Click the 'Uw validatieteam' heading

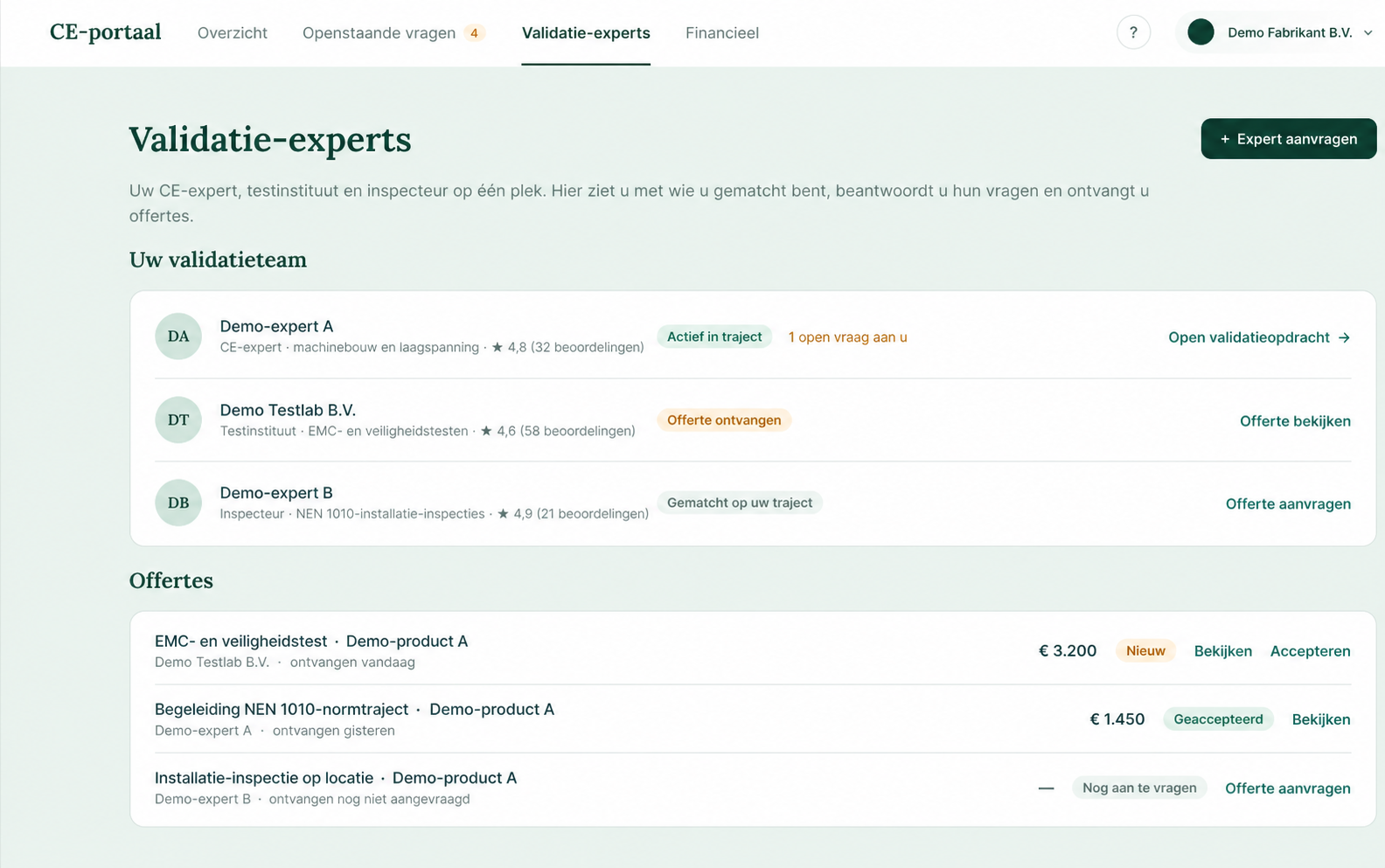(x=218, y=260)
